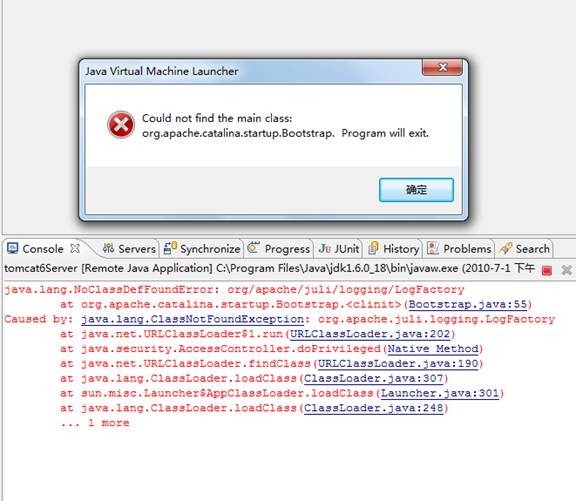
Task: Click the red Terminate square icon
Action: [547, 270]
